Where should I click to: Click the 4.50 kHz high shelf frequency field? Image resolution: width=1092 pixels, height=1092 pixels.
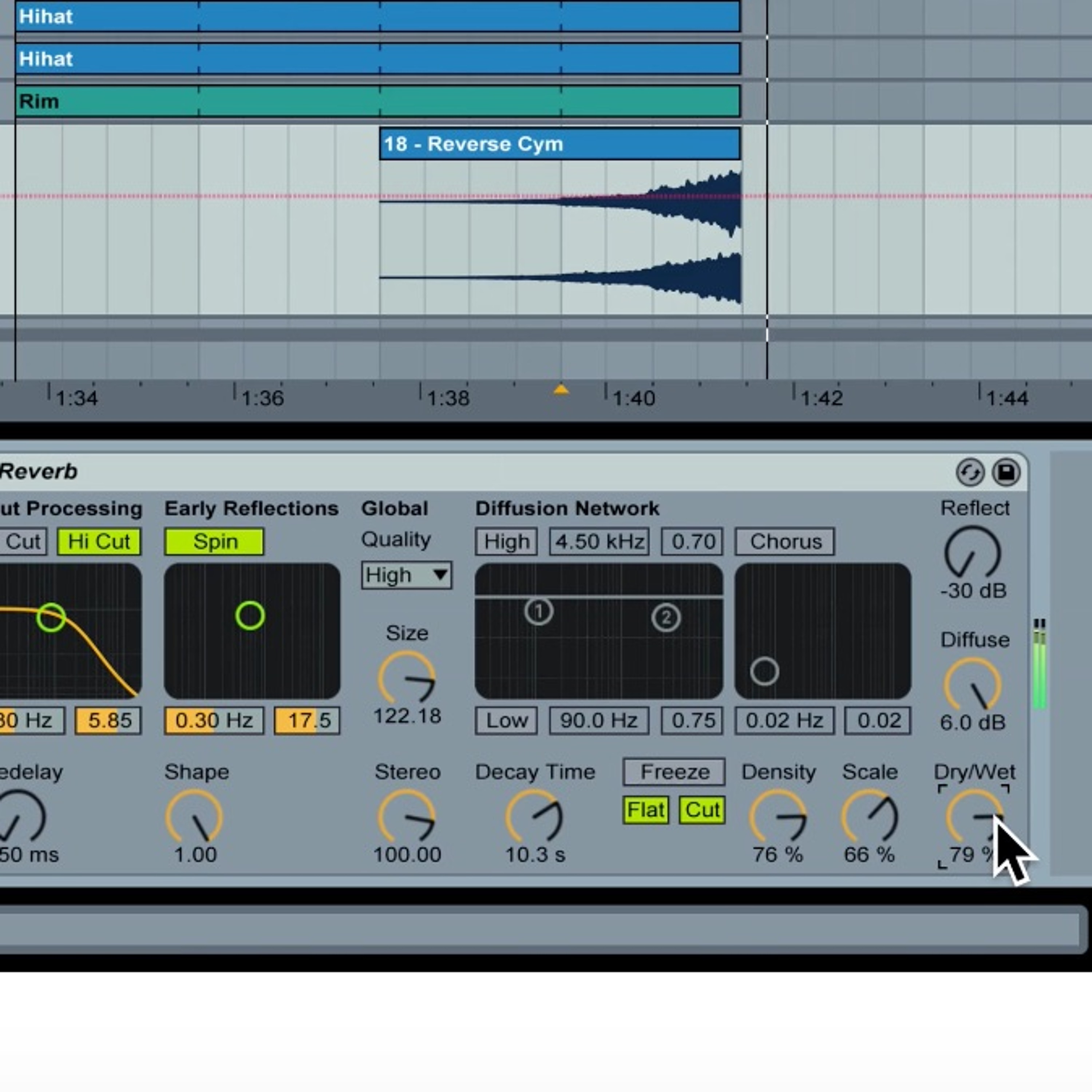tap(599, 542)
